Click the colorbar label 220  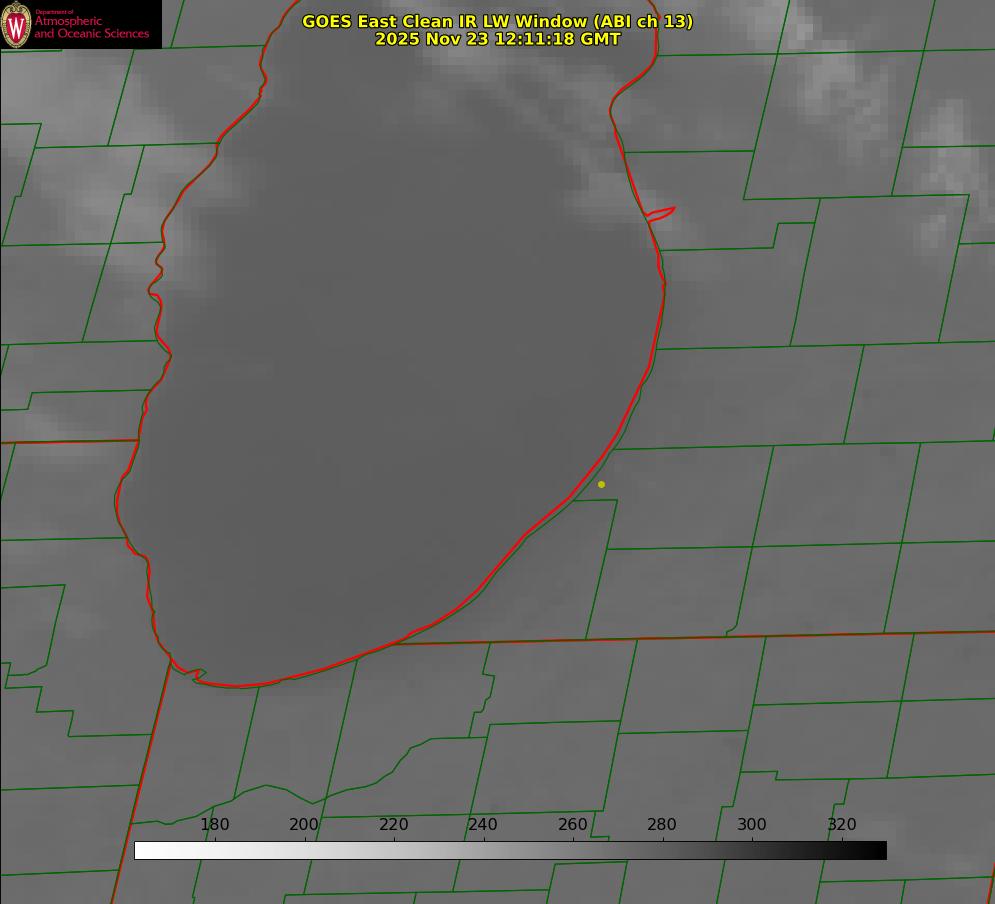pos(393,824)
